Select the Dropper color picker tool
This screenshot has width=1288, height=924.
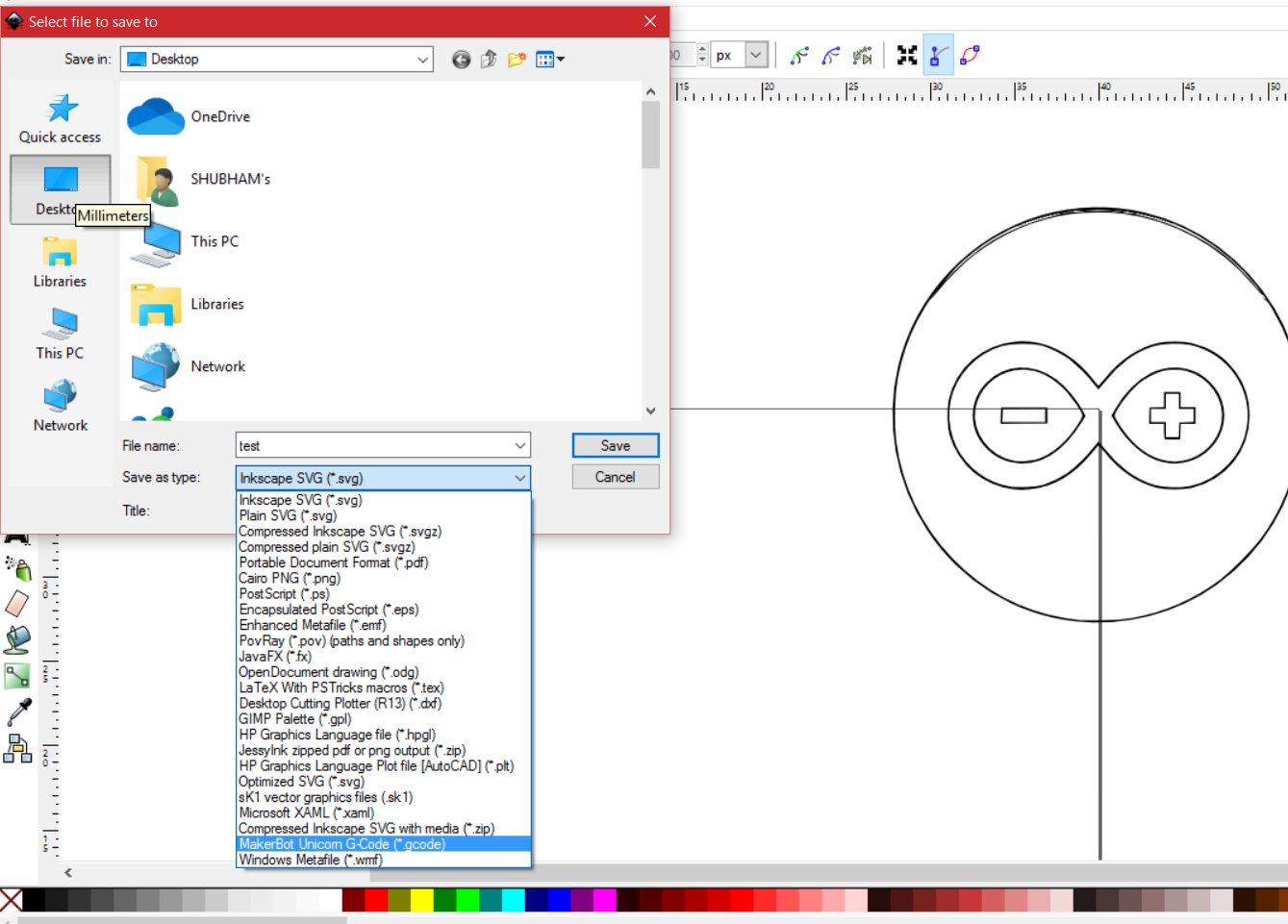pyautogui.click(x=17, y=712)
